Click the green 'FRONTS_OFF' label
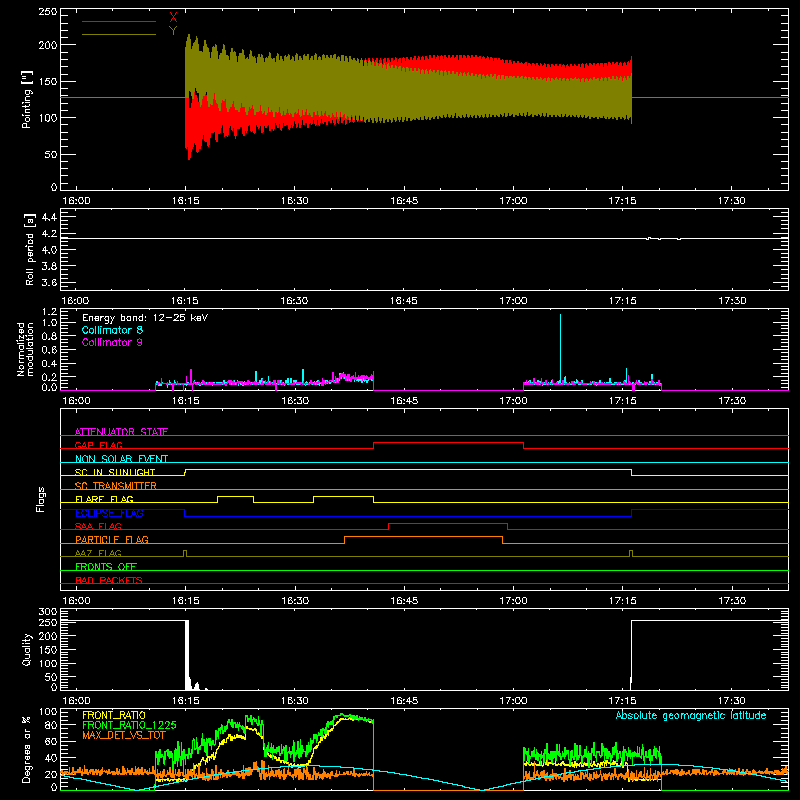This screenshot has height=800, width=800. coord(106,566)
